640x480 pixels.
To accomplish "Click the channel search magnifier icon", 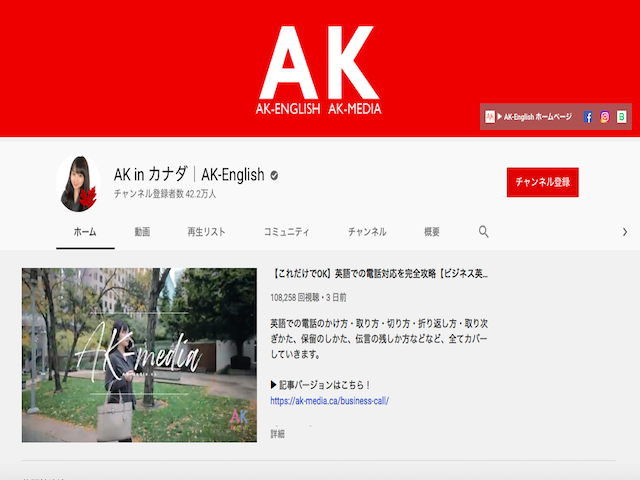I will (483, 231).
